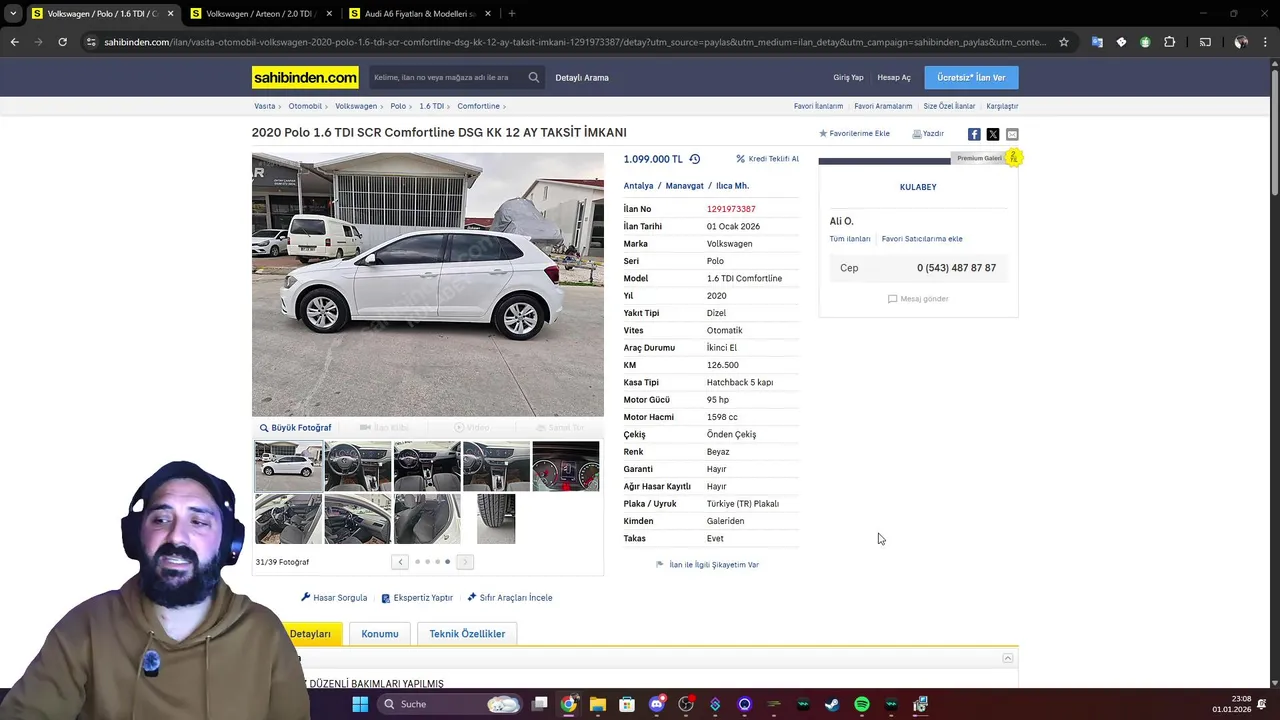Select the instrument cluster thumbnail
Image resolution: width=1280 pixels, height=720 pixels.
566,466
